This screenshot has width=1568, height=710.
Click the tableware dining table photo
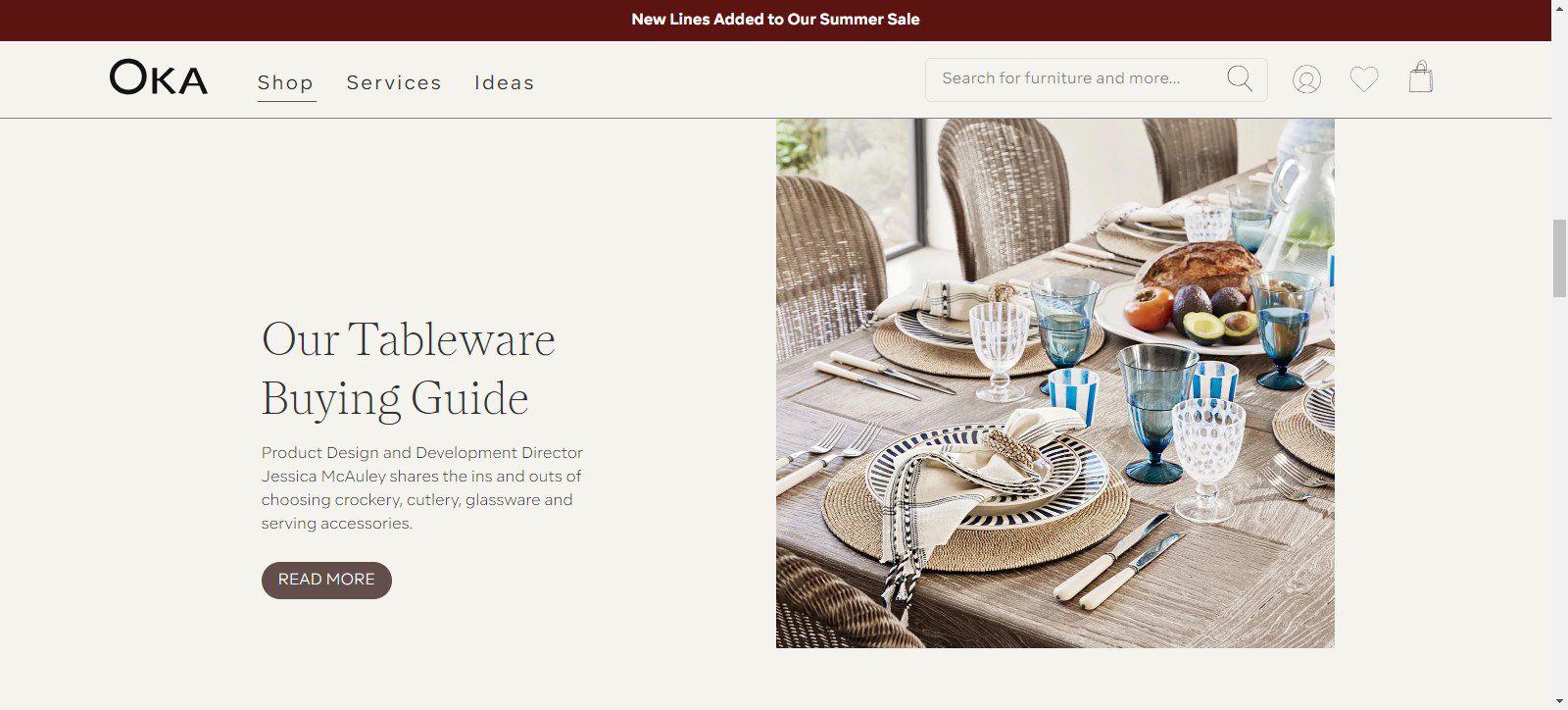tap(1054, 383)
